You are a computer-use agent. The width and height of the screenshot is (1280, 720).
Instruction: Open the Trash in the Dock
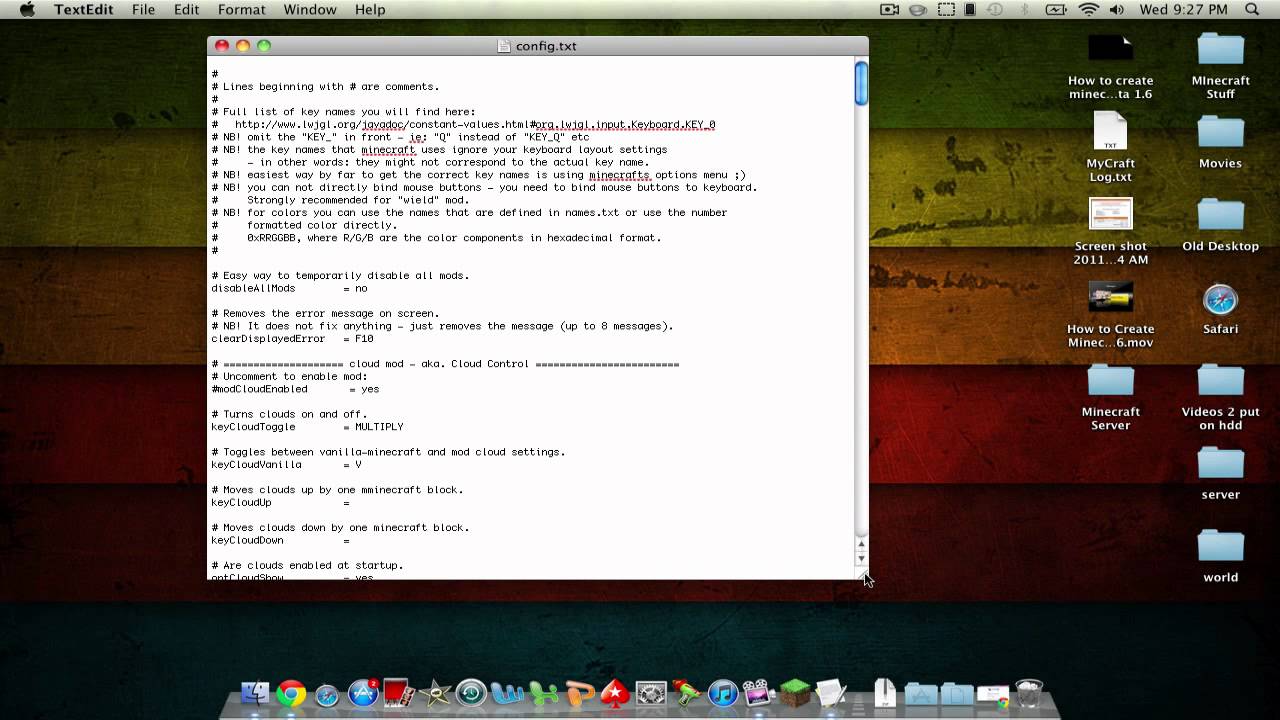coord(1029,692)
